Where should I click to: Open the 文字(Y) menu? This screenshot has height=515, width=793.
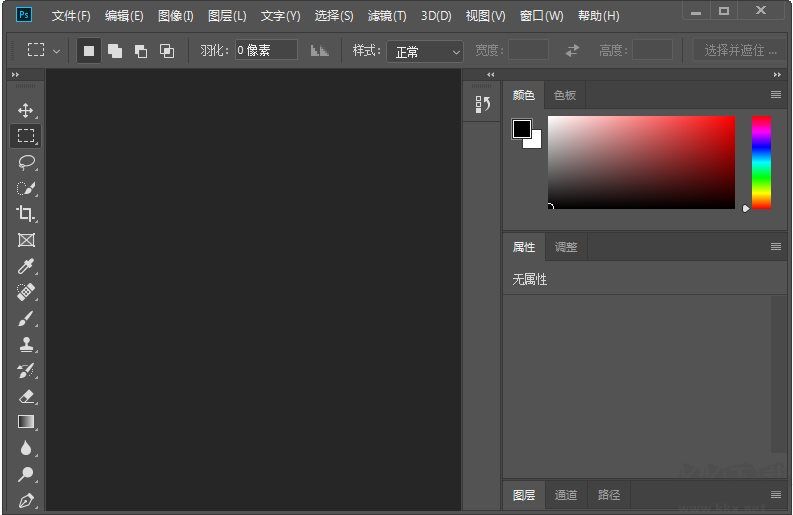point(280,16)
